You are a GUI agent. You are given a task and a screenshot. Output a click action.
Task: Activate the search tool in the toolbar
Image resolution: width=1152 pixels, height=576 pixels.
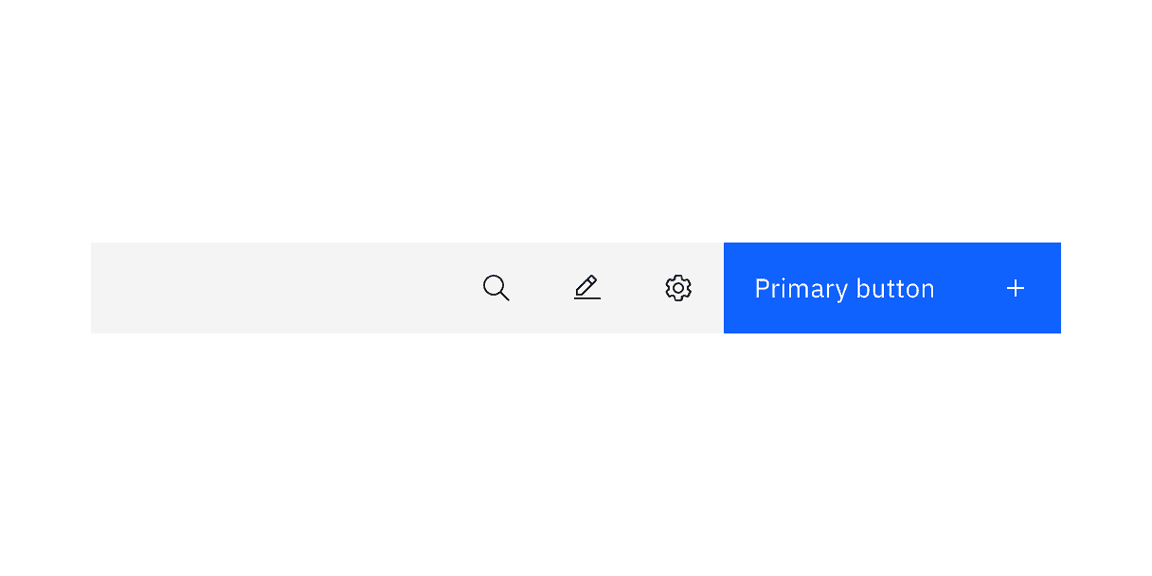coord(496,288)
